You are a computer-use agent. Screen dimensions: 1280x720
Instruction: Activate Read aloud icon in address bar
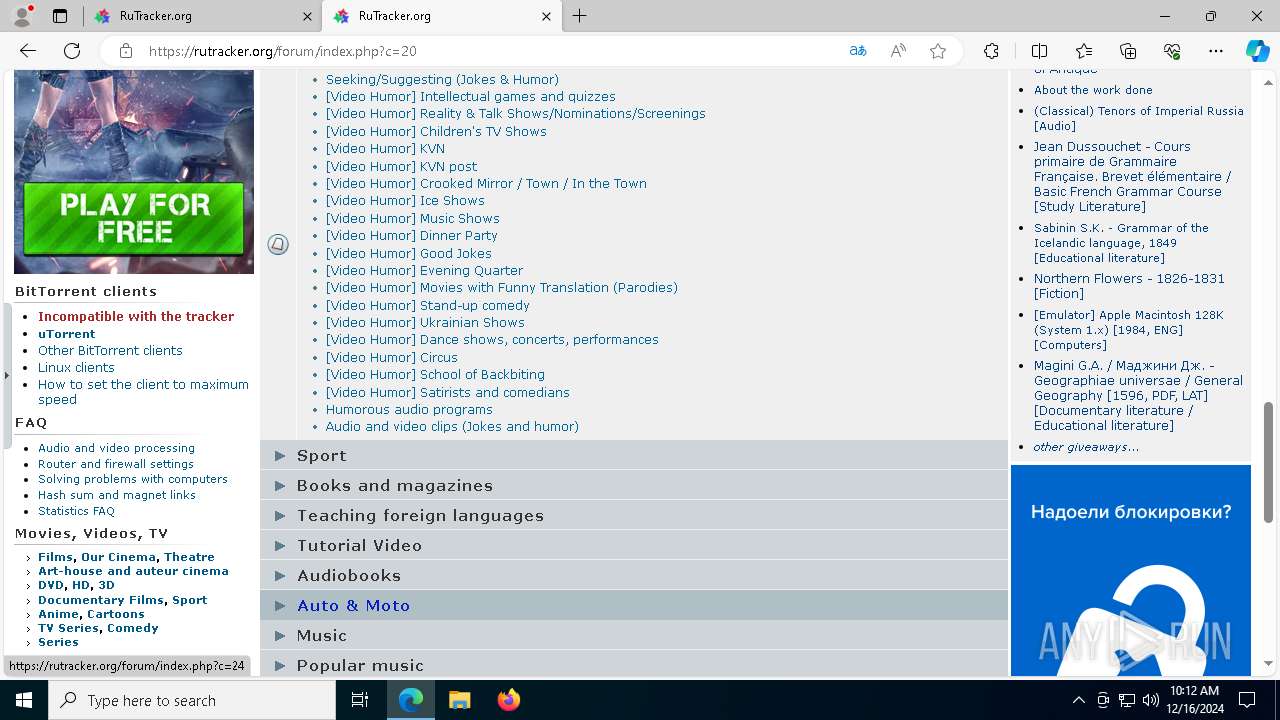click(x=898, y=51)
